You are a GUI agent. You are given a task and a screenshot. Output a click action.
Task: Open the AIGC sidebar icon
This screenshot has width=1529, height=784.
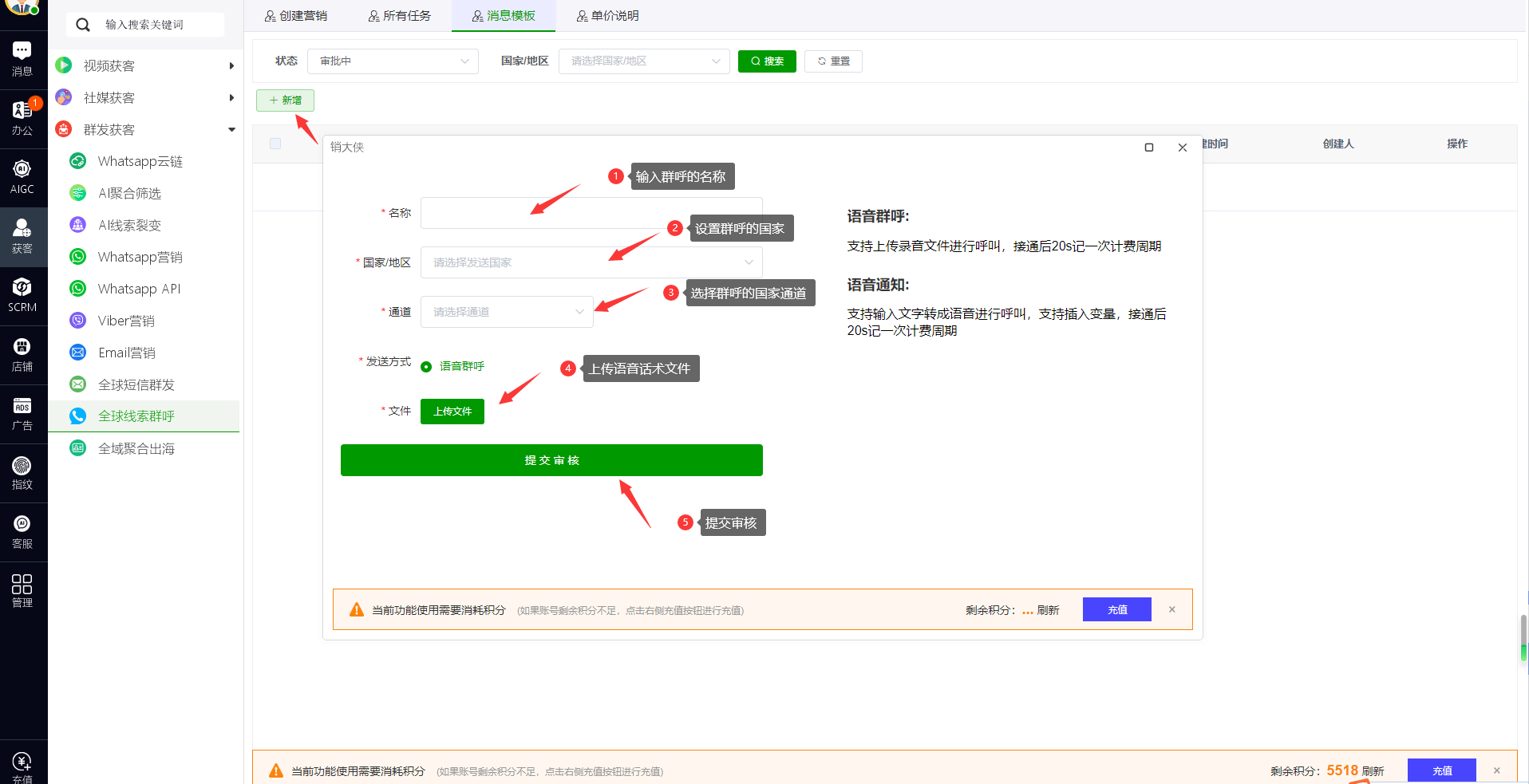[22, 177]
